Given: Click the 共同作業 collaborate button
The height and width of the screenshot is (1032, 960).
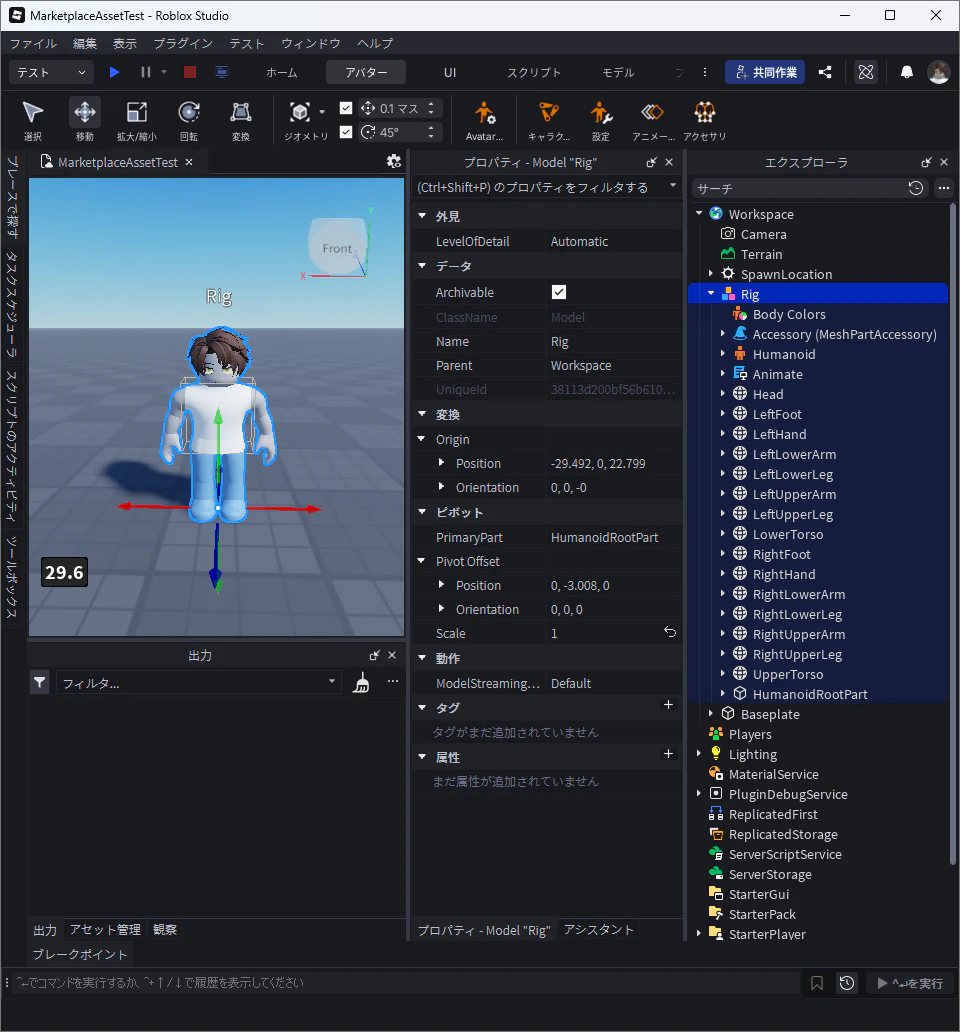Looking at the screenshot, I should point(765,72).
